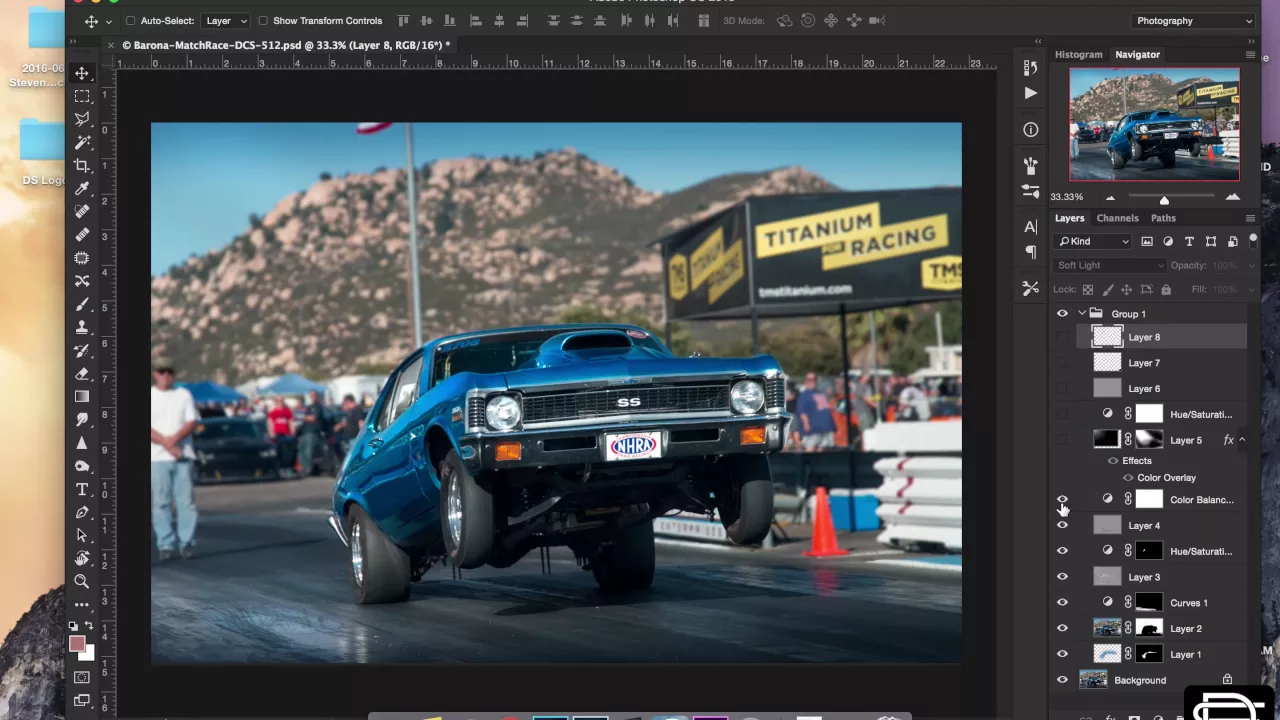Filter layers by type layers icon
Screen dimensions: 1280x720
click(1189, 241)
